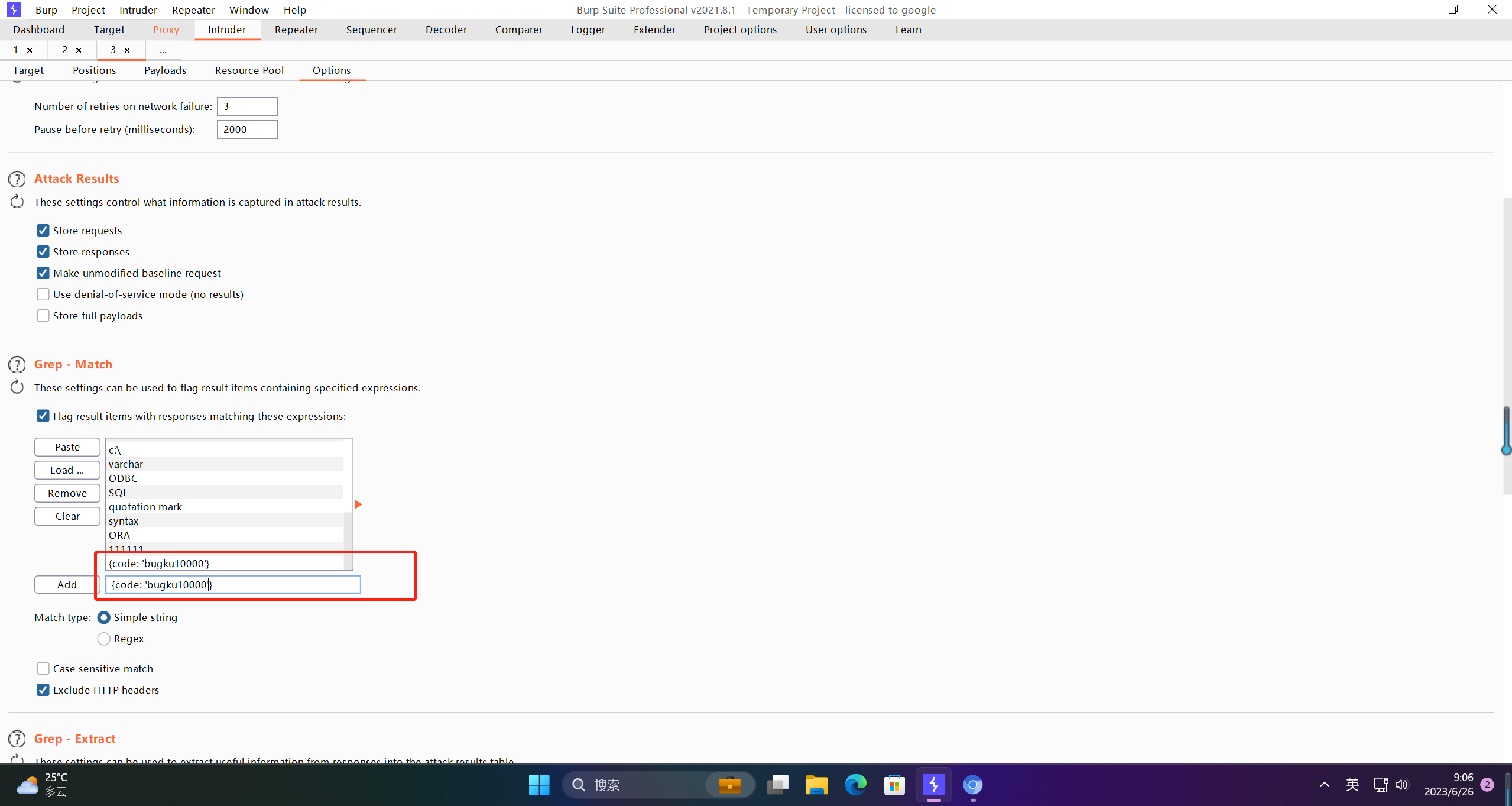Open notification center badge

(1487, 785)
